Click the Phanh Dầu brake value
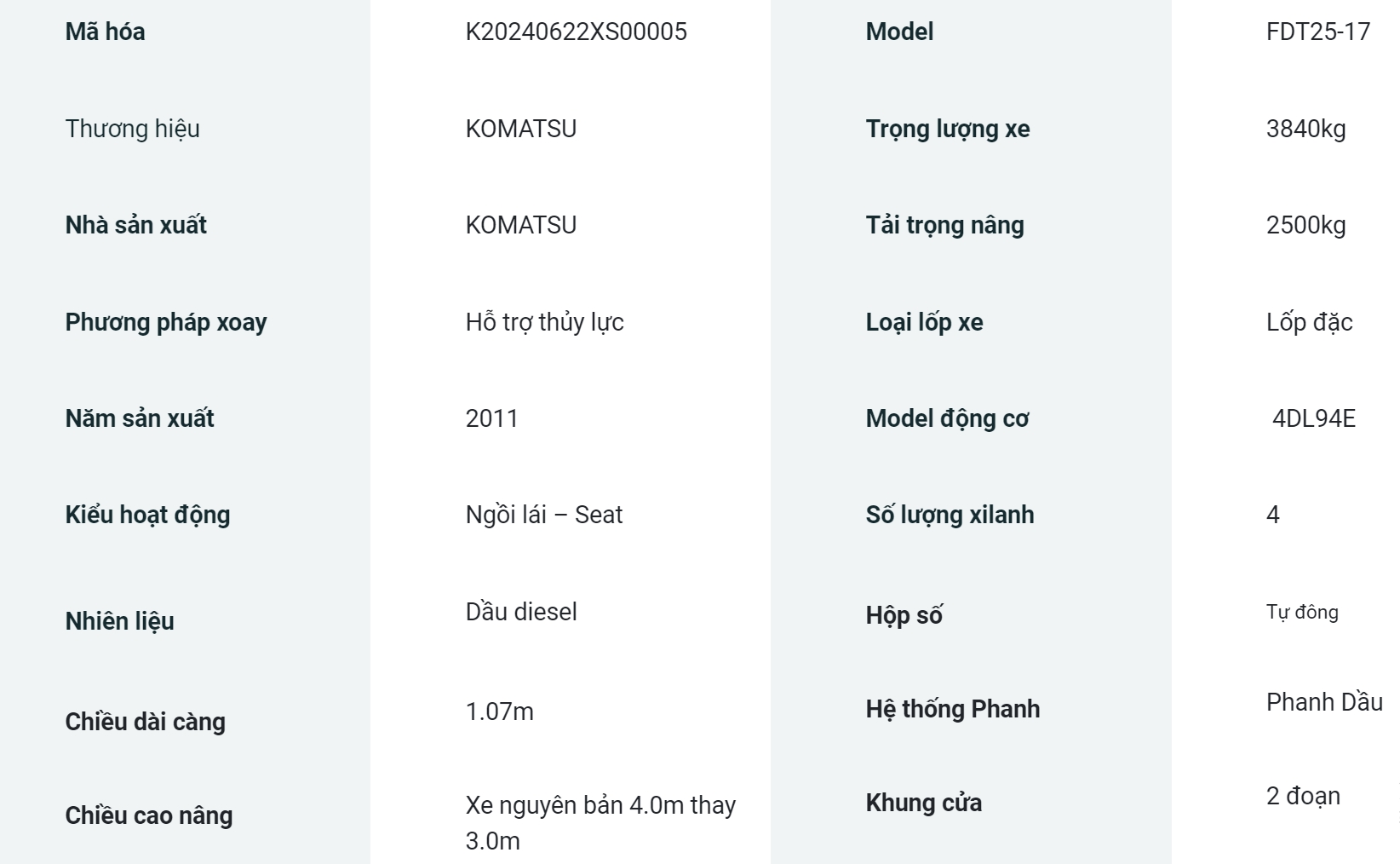Screen dimensions: 1400x864 [1324, 702]
